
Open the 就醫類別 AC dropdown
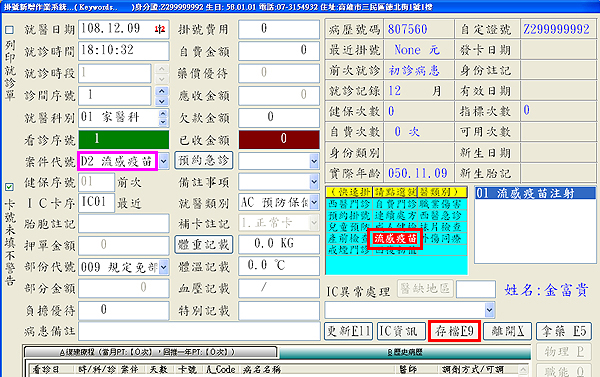[x=314, y=202]
